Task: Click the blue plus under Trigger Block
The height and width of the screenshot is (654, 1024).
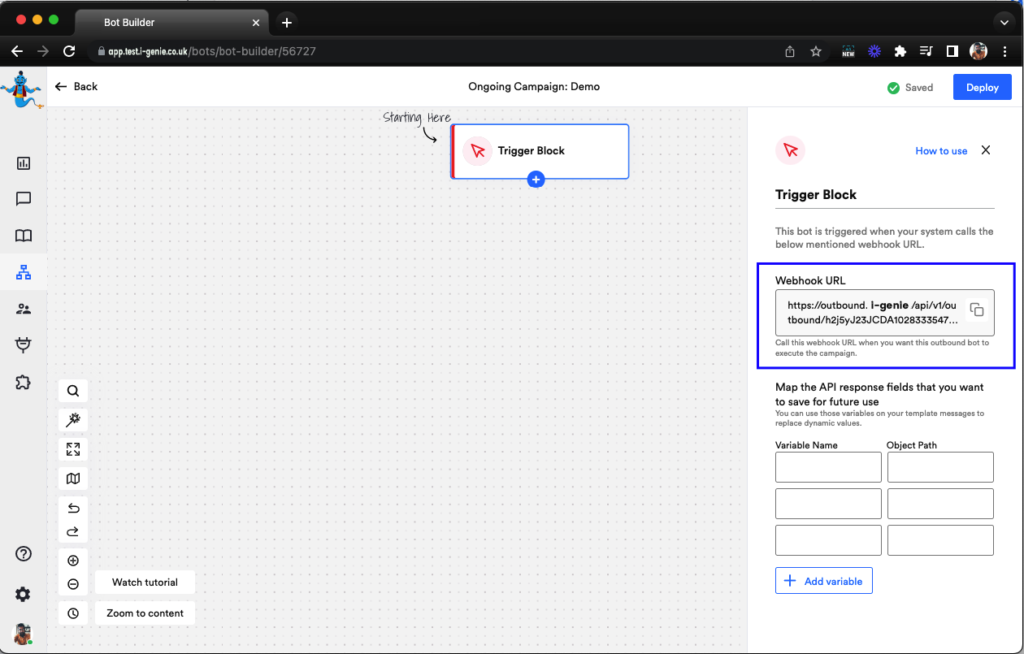Action: coord(536,180)
